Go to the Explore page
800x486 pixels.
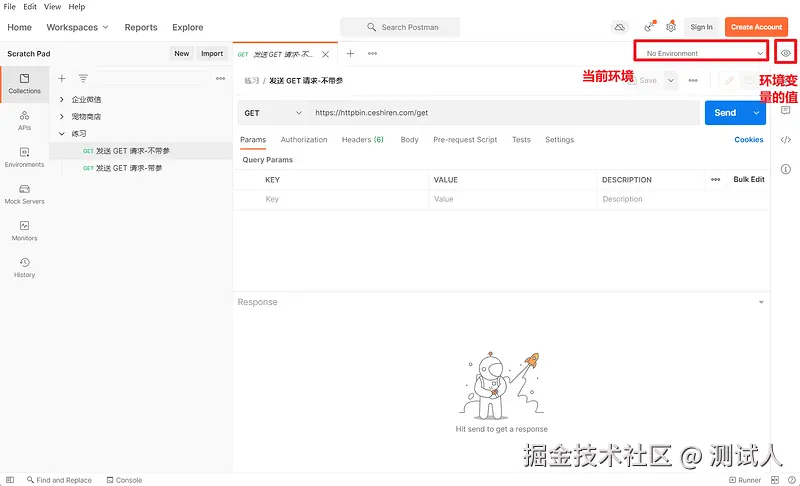point(187,27)
